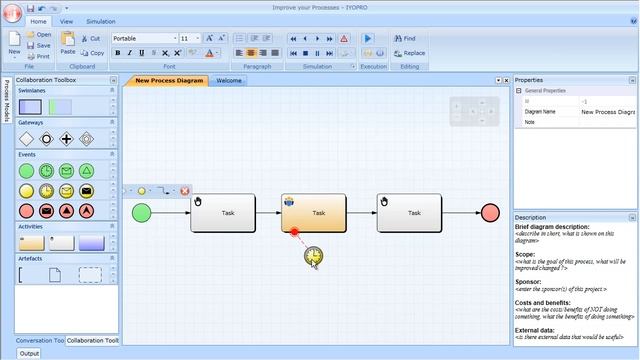Click the Paste button
This screenshot has width=640, height=360.
pos(68,43)
